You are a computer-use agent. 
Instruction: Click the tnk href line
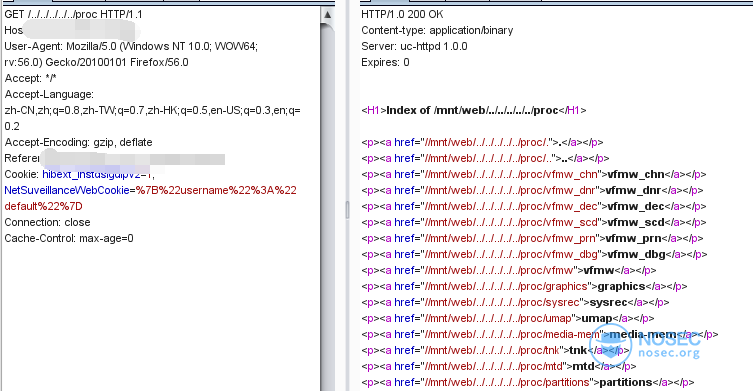point(496,350)
